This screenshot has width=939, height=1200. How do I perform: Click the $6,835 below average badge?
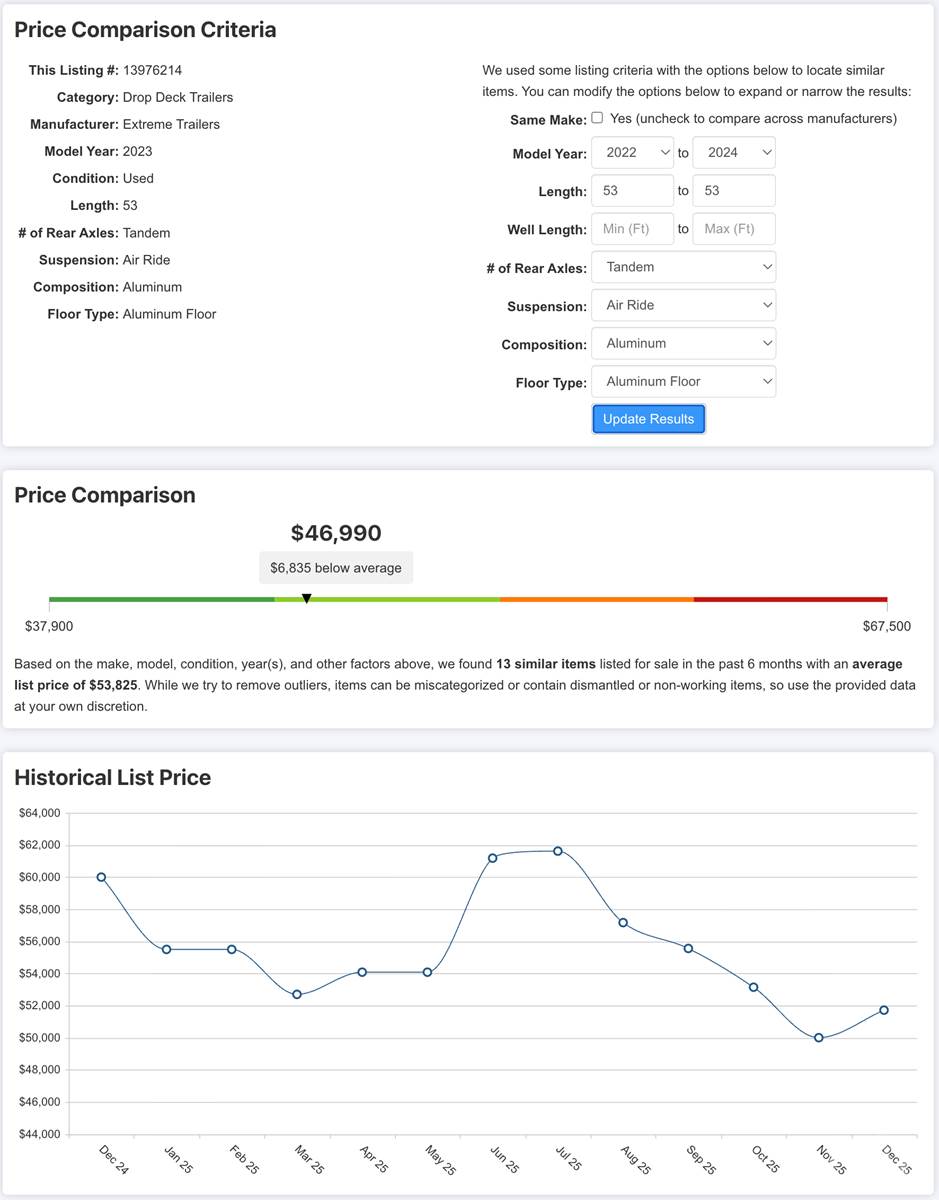click(336, 568)
